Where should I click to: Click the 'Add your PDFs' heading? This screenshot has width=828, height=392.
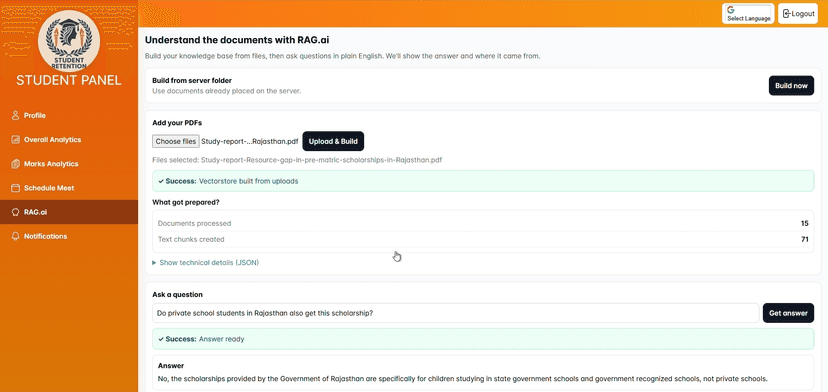tap(177, 123)
